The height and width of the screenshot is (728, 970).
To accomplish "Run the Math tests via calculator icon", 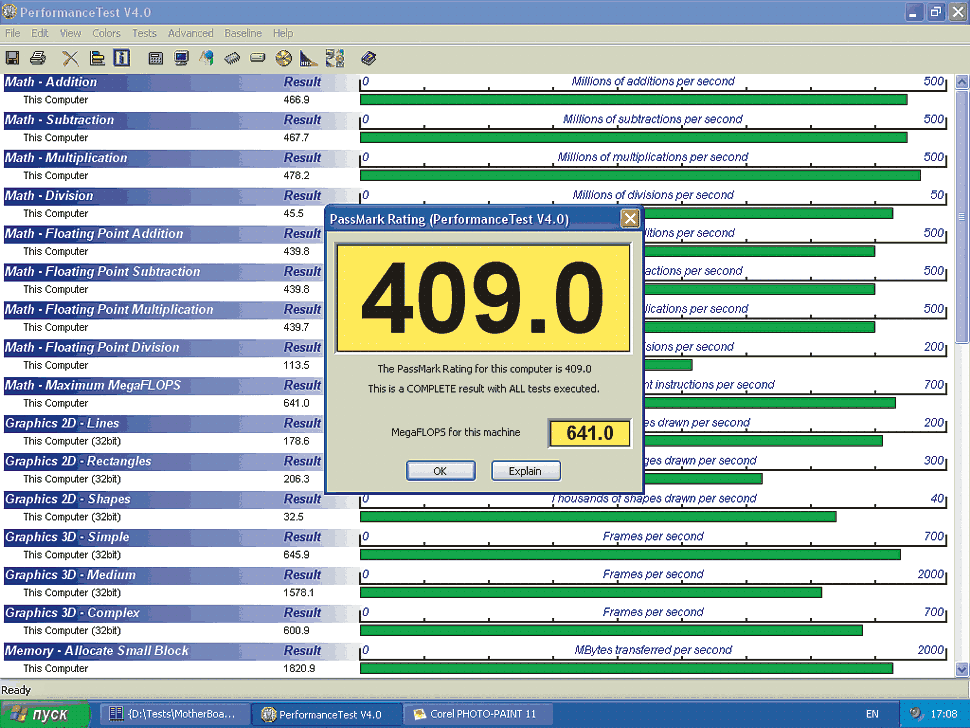I will pos(156,58).
